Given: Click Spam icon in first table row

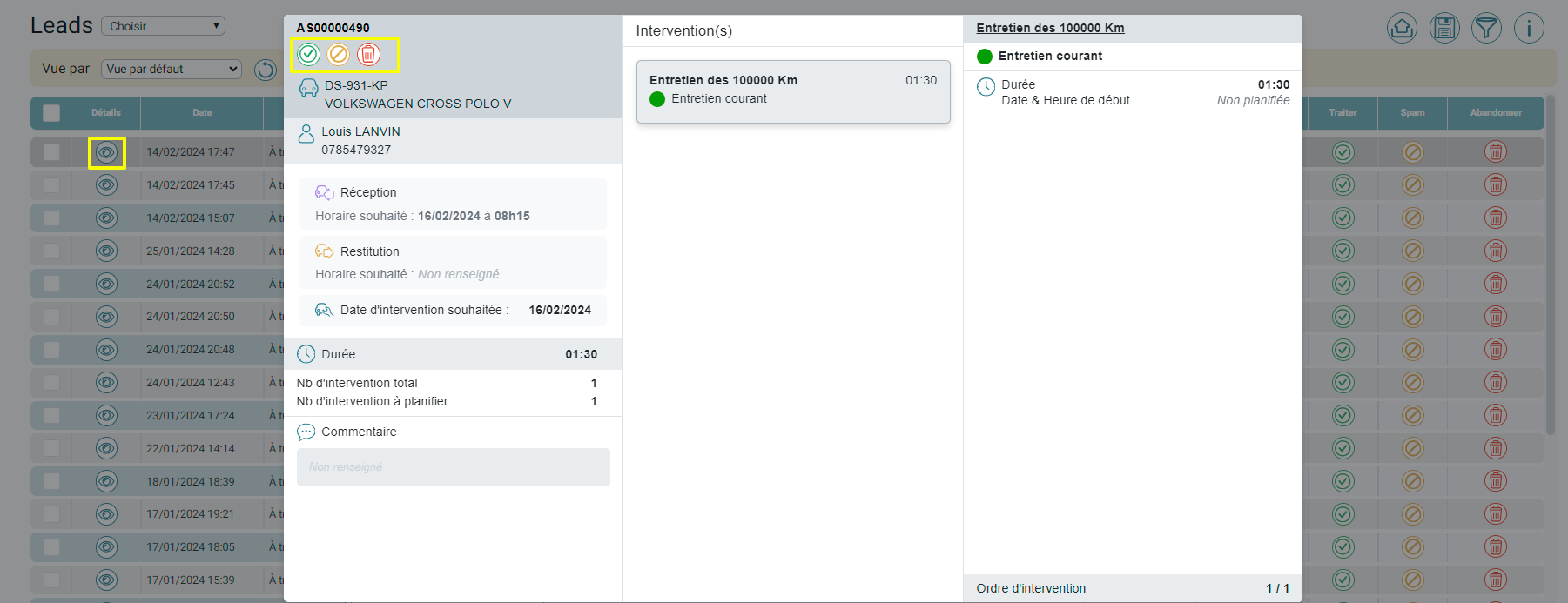Looking at the screenshot, I should coord(1413,152).
